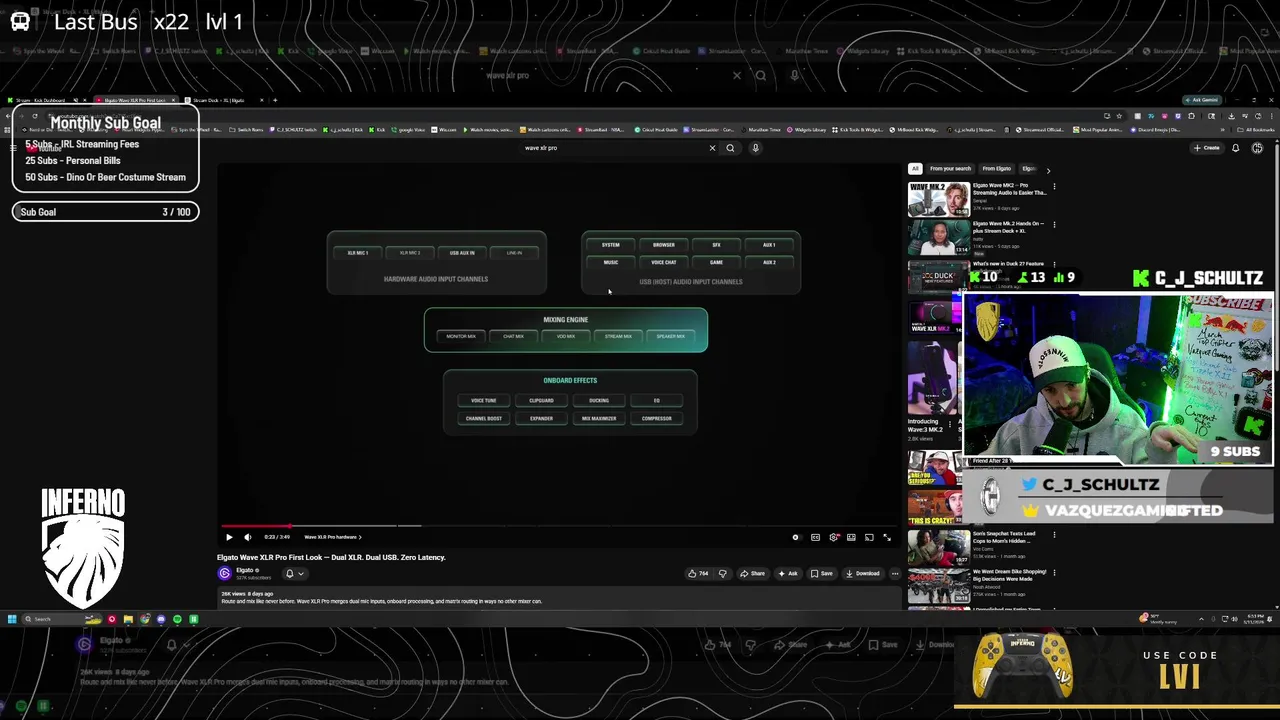Click the 'wave xlr pro' search field

612,148
